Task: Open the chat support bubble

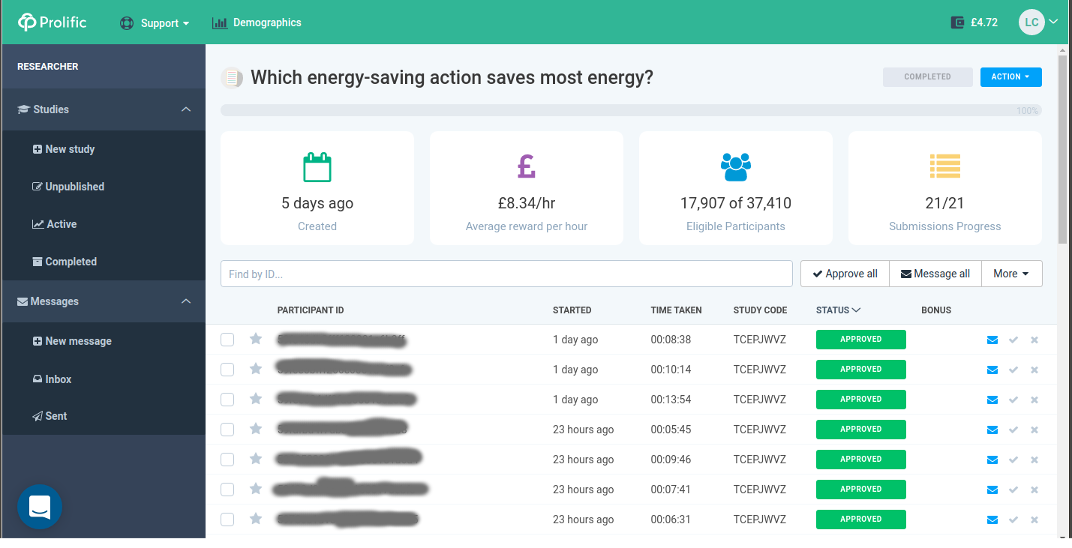Action: [x=40, y=507]
